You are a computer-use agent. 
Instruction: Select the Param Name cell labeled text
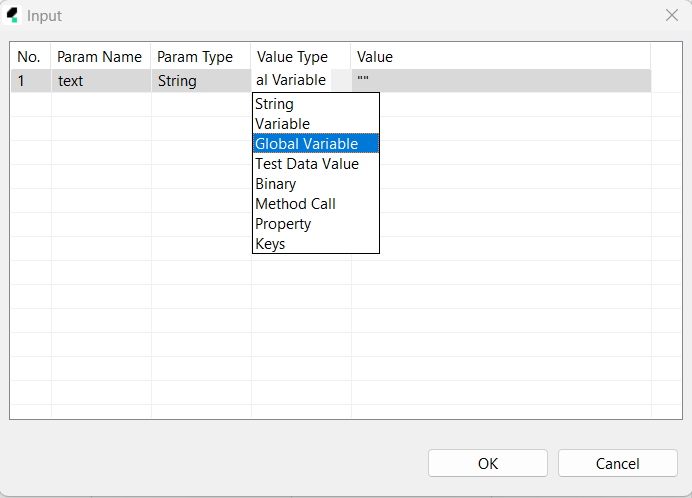pyautogui.click(x=100, y=81)
